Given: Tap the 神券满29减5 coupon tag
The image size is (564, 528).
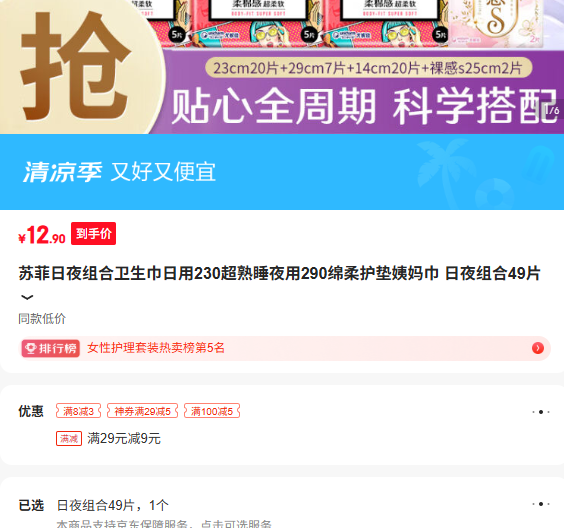Looking at the screenshot, I should coord(142,411).
